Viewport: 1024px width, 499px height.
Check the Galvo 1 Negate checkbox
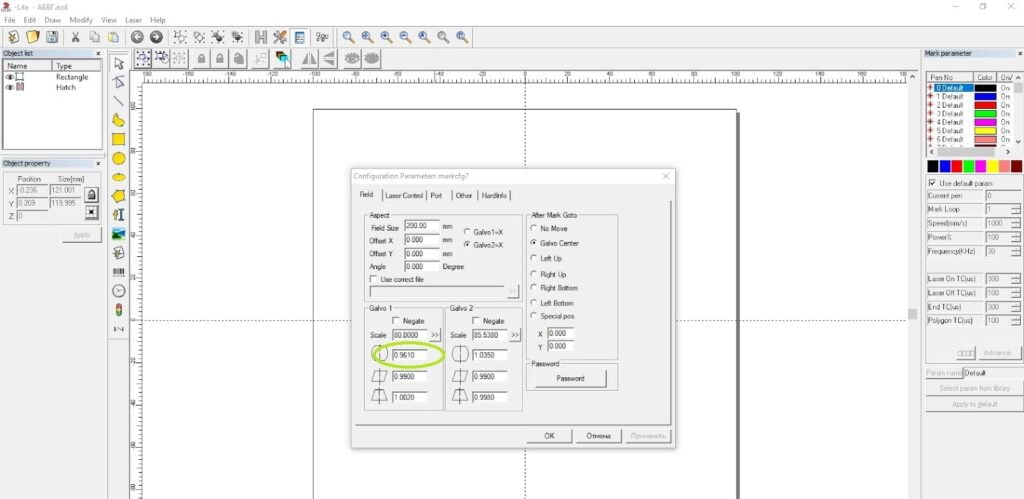pyautogui.click(x=396, y=321)
